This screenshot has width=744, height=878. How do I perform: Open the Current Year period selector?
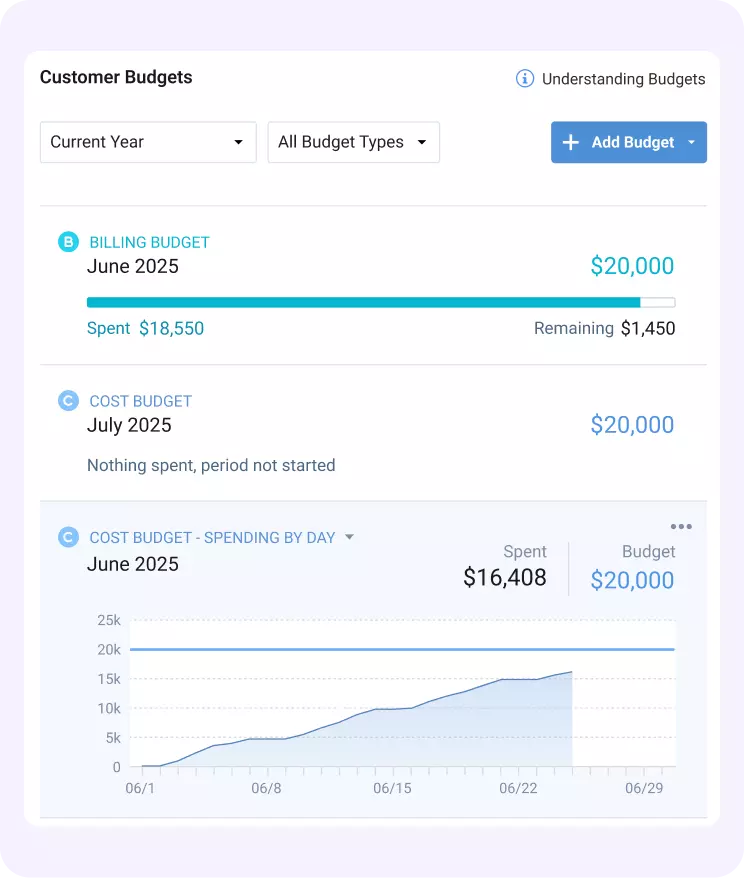148,142
